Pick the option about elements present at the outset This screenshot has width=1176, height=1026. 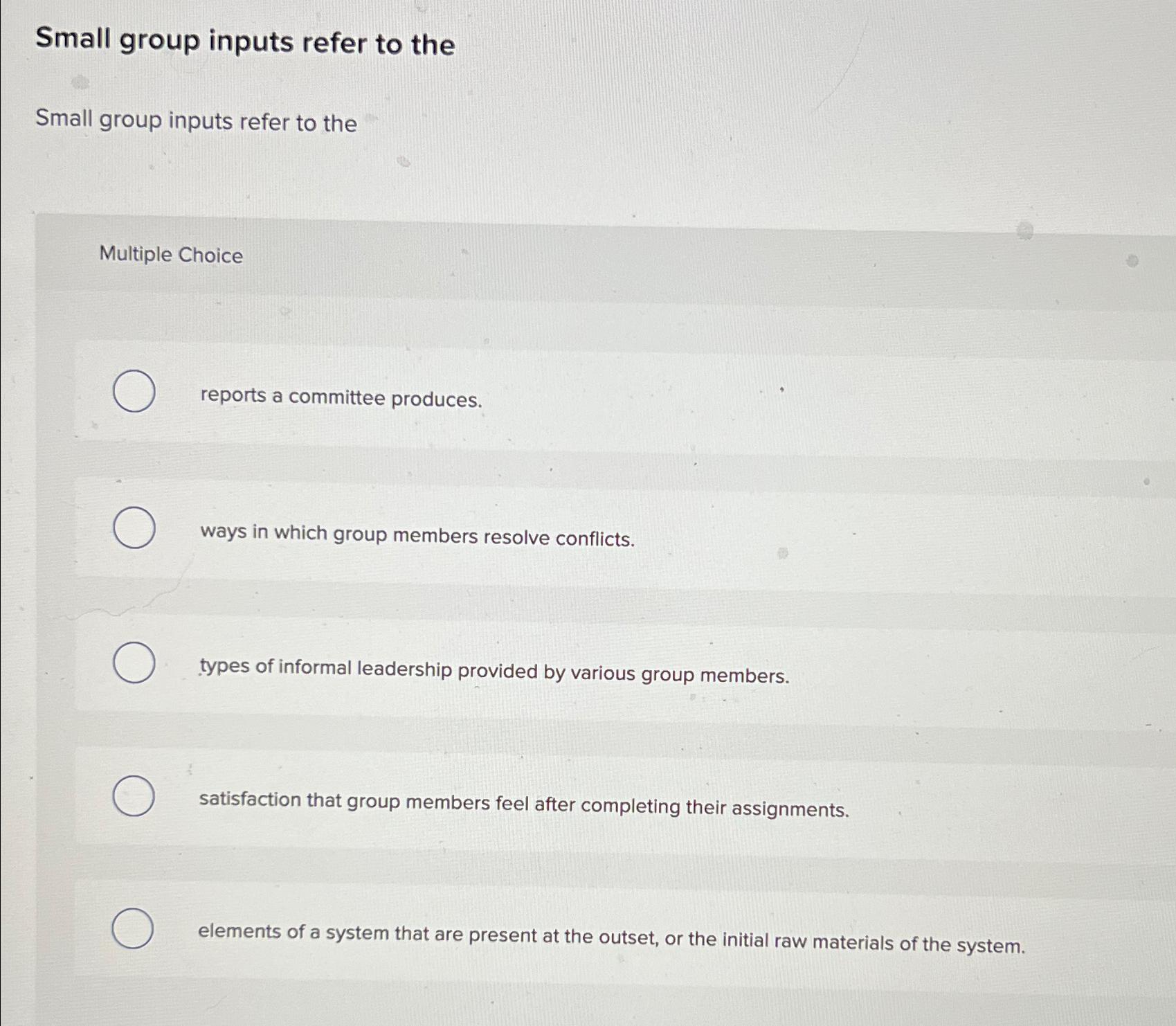click(x=134, y=929)
